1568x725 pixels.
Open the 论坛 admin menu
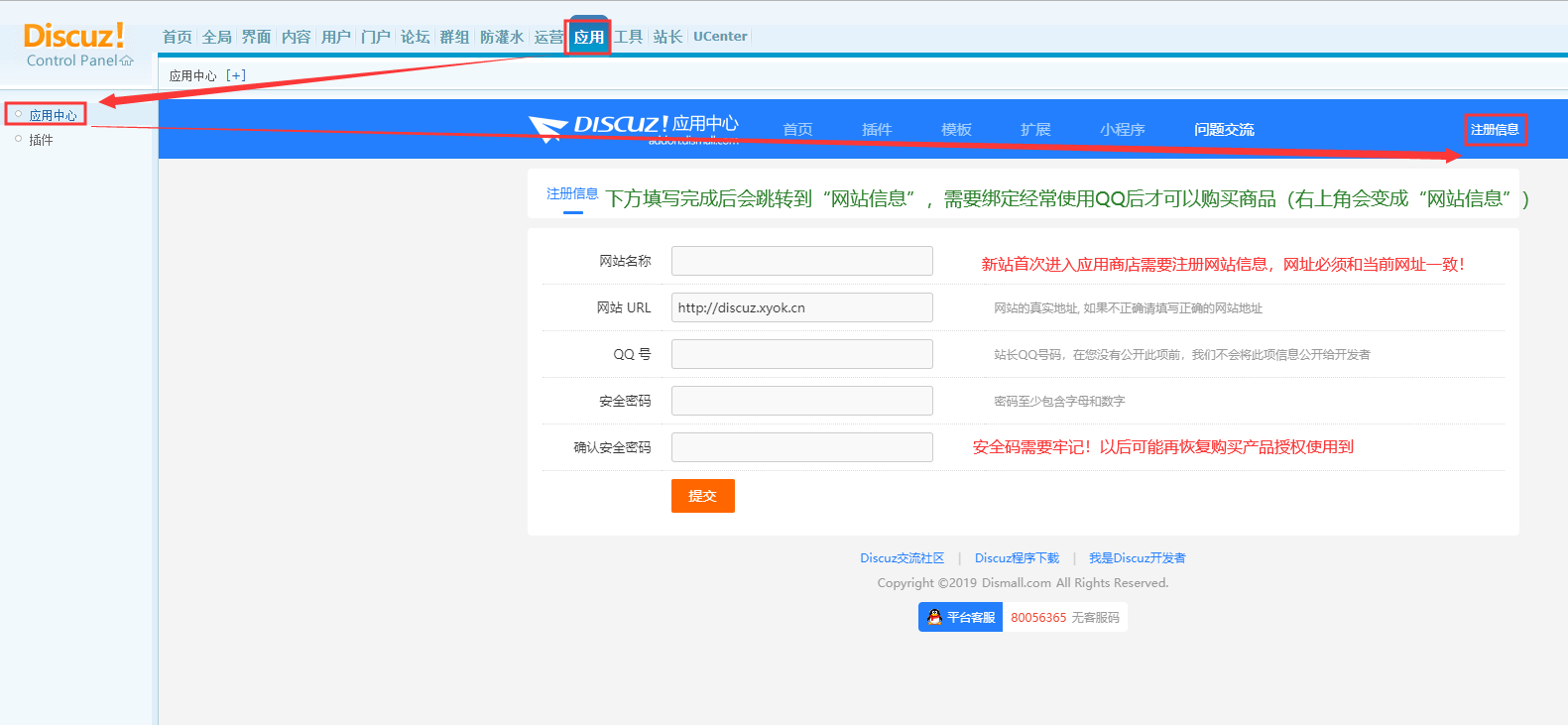click(415, 37)
